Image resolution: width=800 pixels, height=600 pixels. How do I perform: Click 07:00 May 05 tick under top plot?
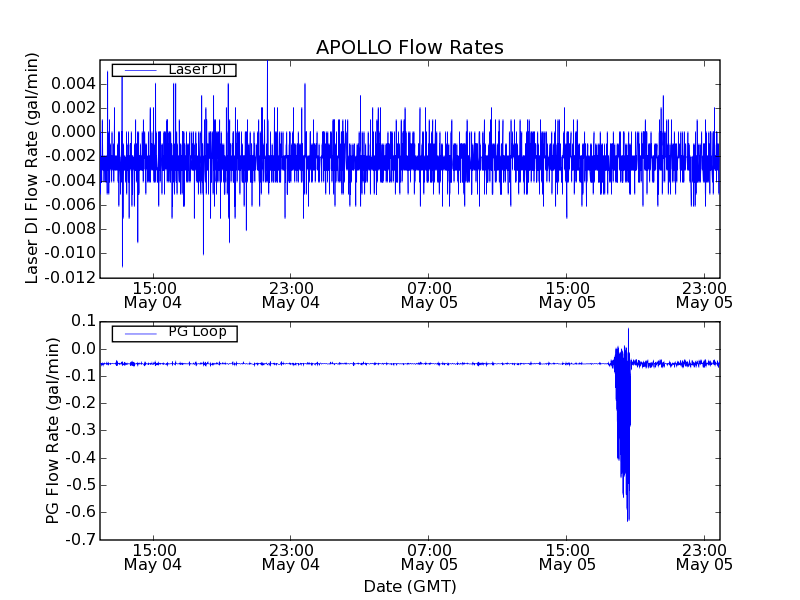point(428,293)
